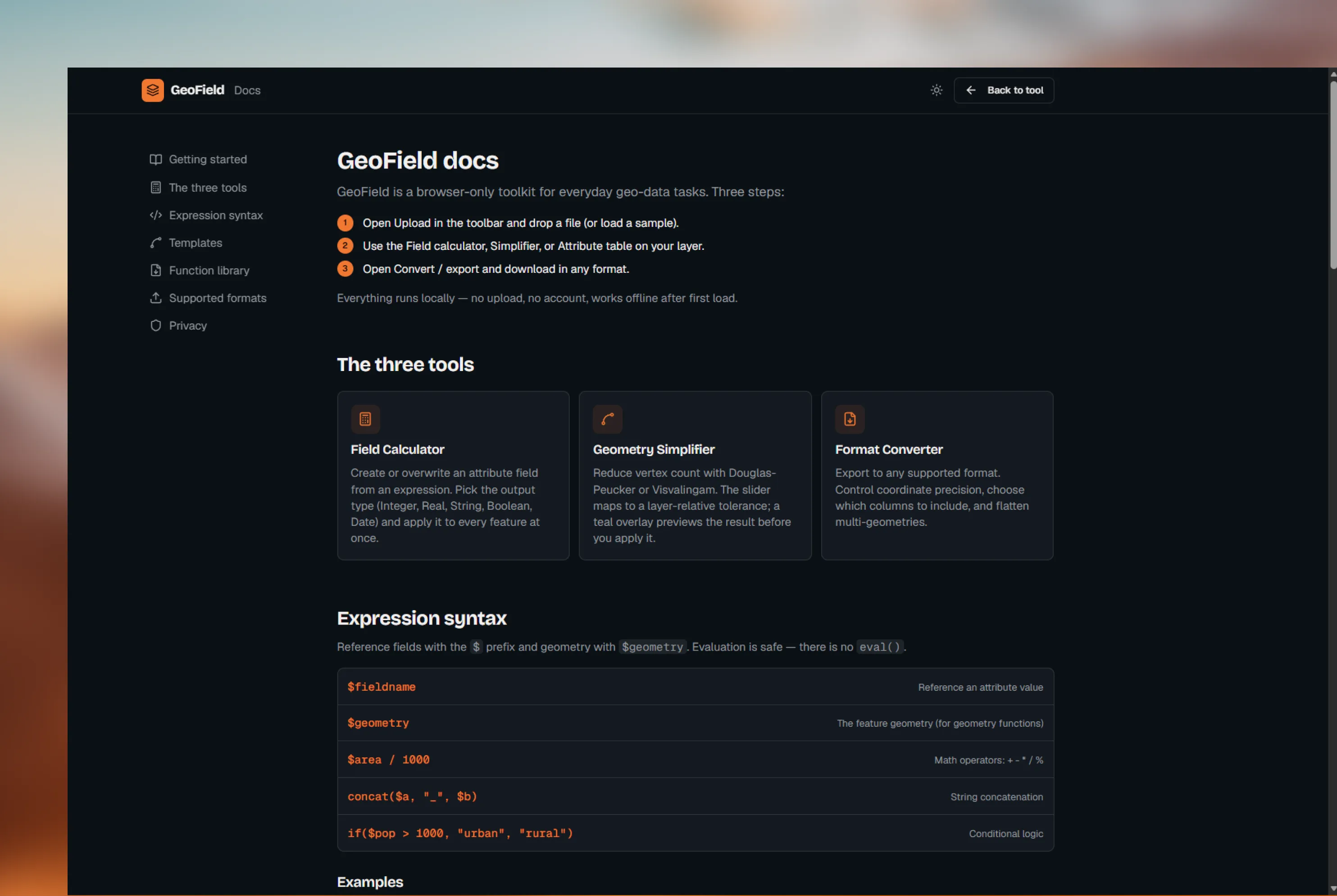Click the Geometry Simplifier card title
The height and width of the screenshot is (896, 1337).
point(654,450)
